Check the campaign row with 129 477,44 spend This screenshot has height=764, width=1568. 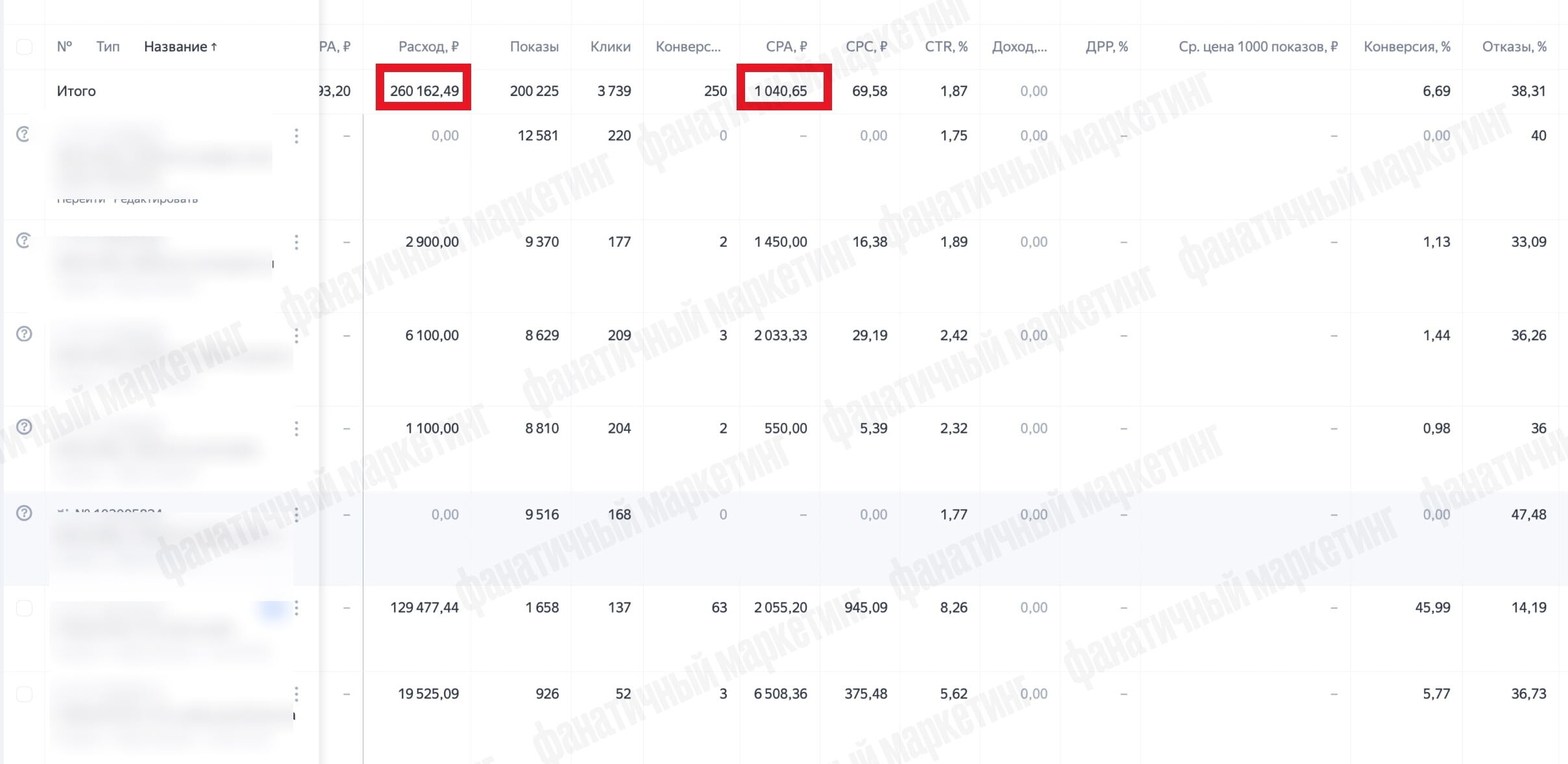point(24,608)
